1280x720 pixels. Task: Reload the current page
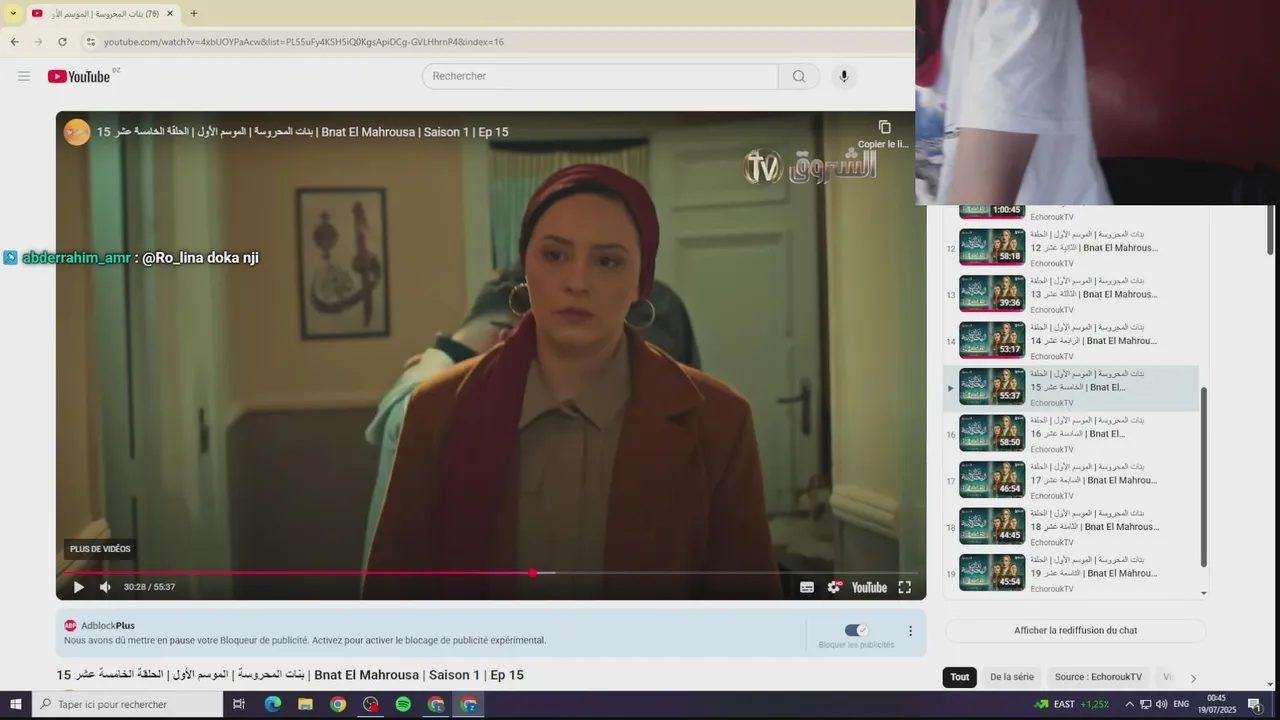pyautogui.click(x=62, y=42)
